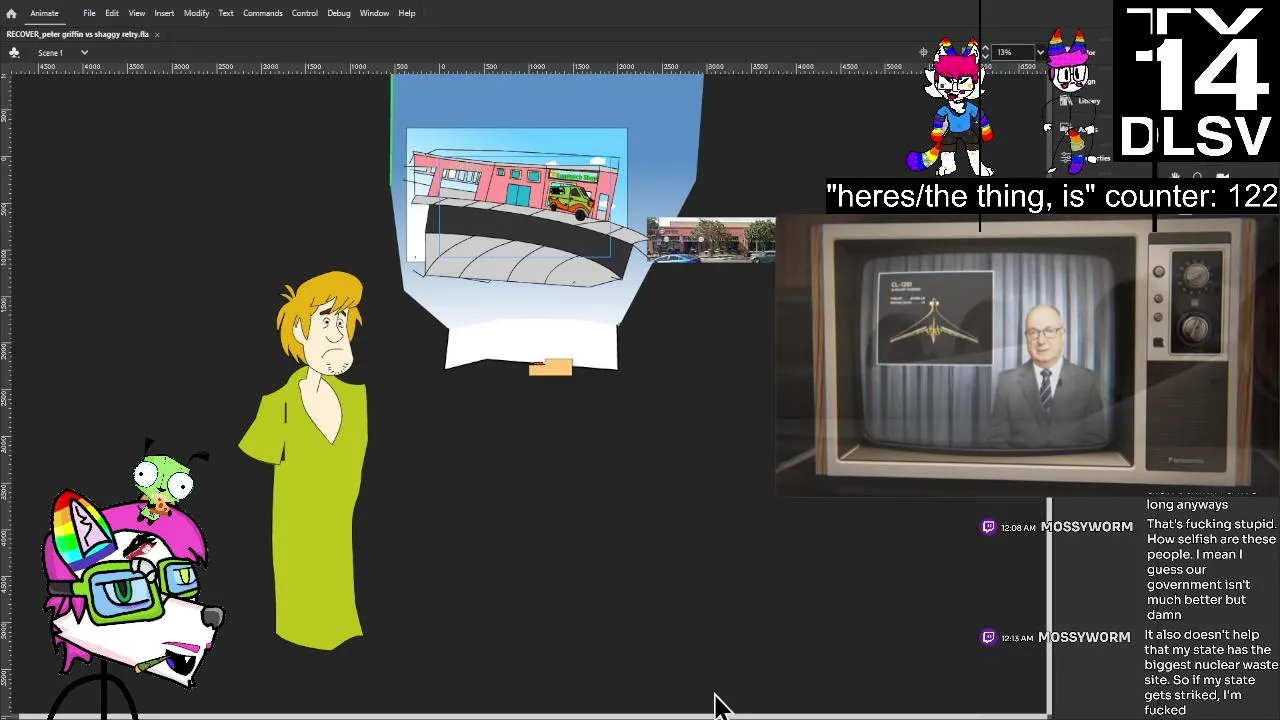Image resolution: width=1280 pixels, height=720 pixels.
Task: Click the zoom percentage stepper arrows
Action: pyautogui.click(x=986, y=52)
